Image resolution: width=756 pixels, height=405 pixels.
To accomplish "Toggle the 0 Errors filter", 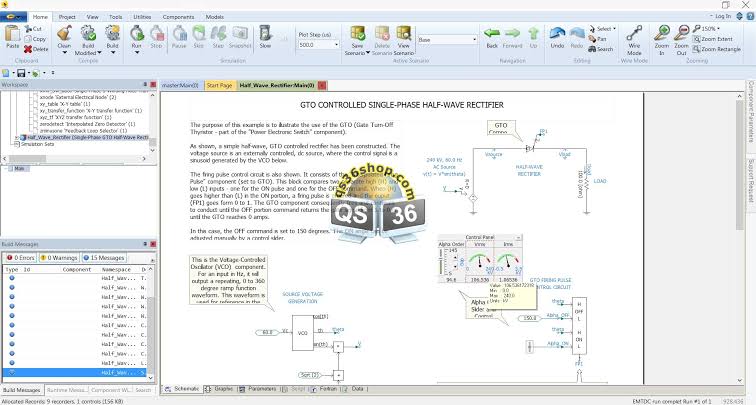I will [21, 258].
